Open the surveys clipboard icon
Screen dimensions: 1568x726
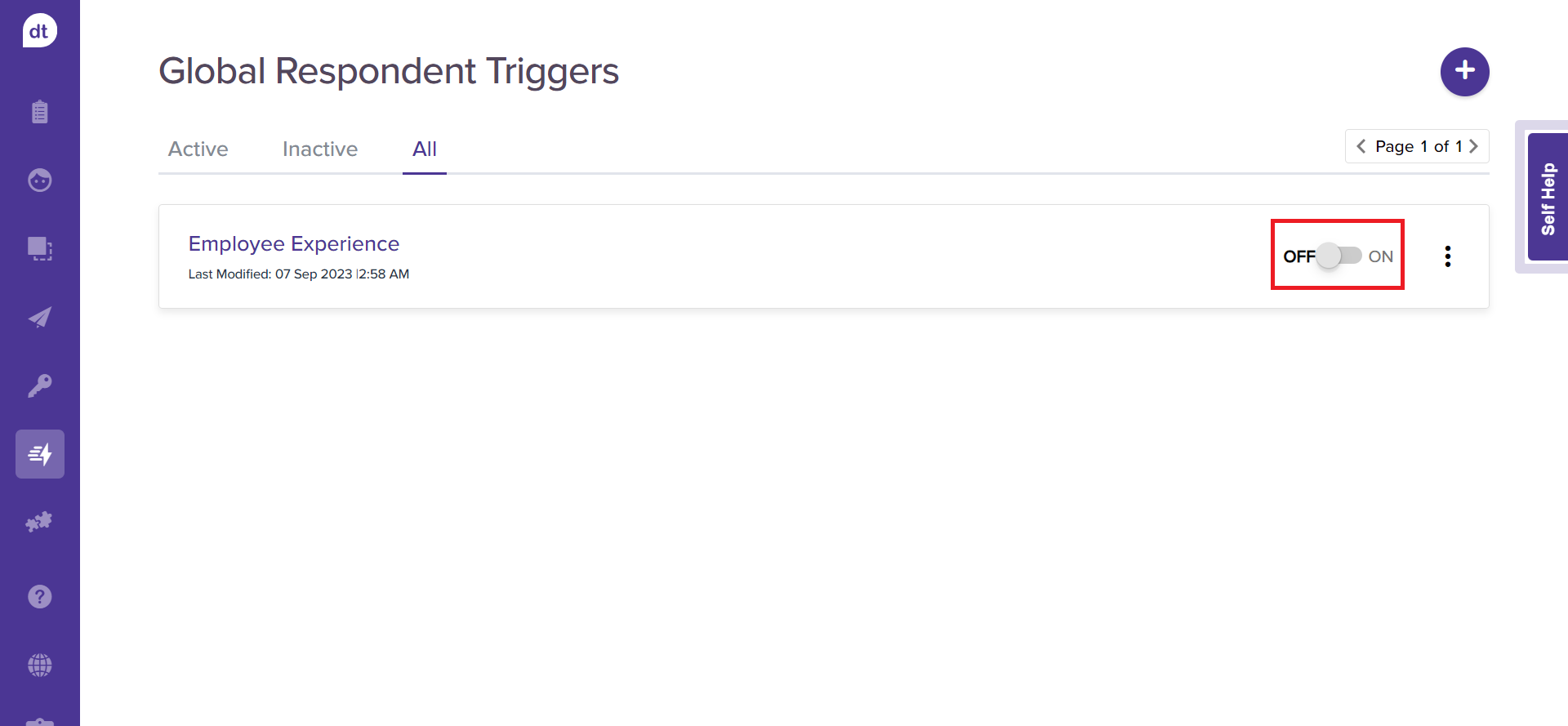39,112
